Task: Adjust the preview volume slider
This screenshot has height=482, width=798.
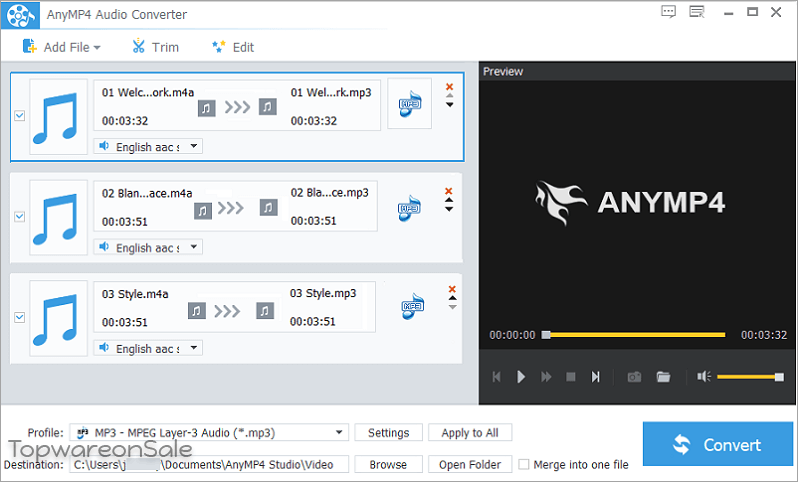Action: pyautogui.click(x=750, y=377)
